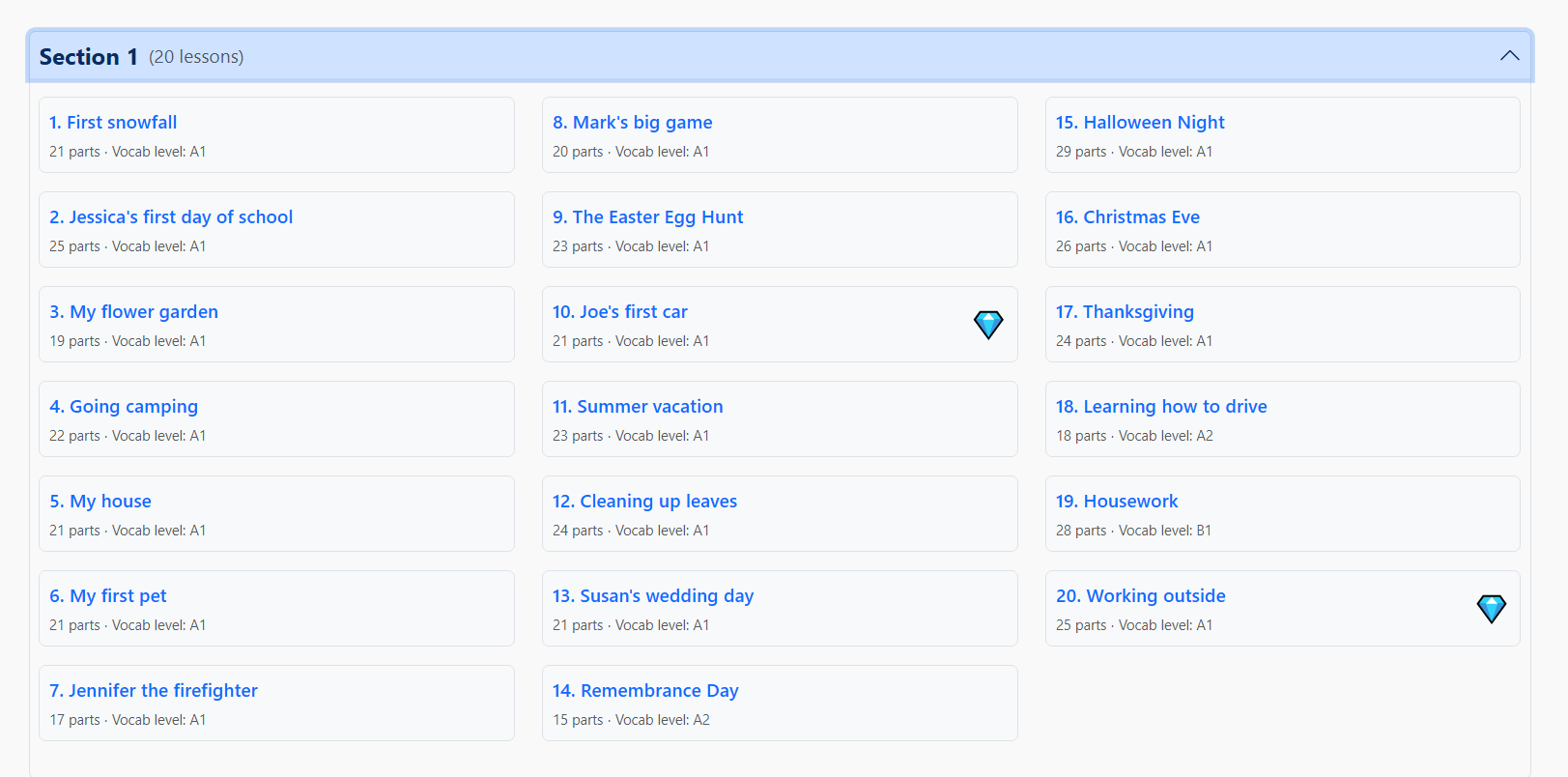Screen dimensions: 1568x777
Task: Open The Easter Egg Hunt lesson
Action: (647, 217)
